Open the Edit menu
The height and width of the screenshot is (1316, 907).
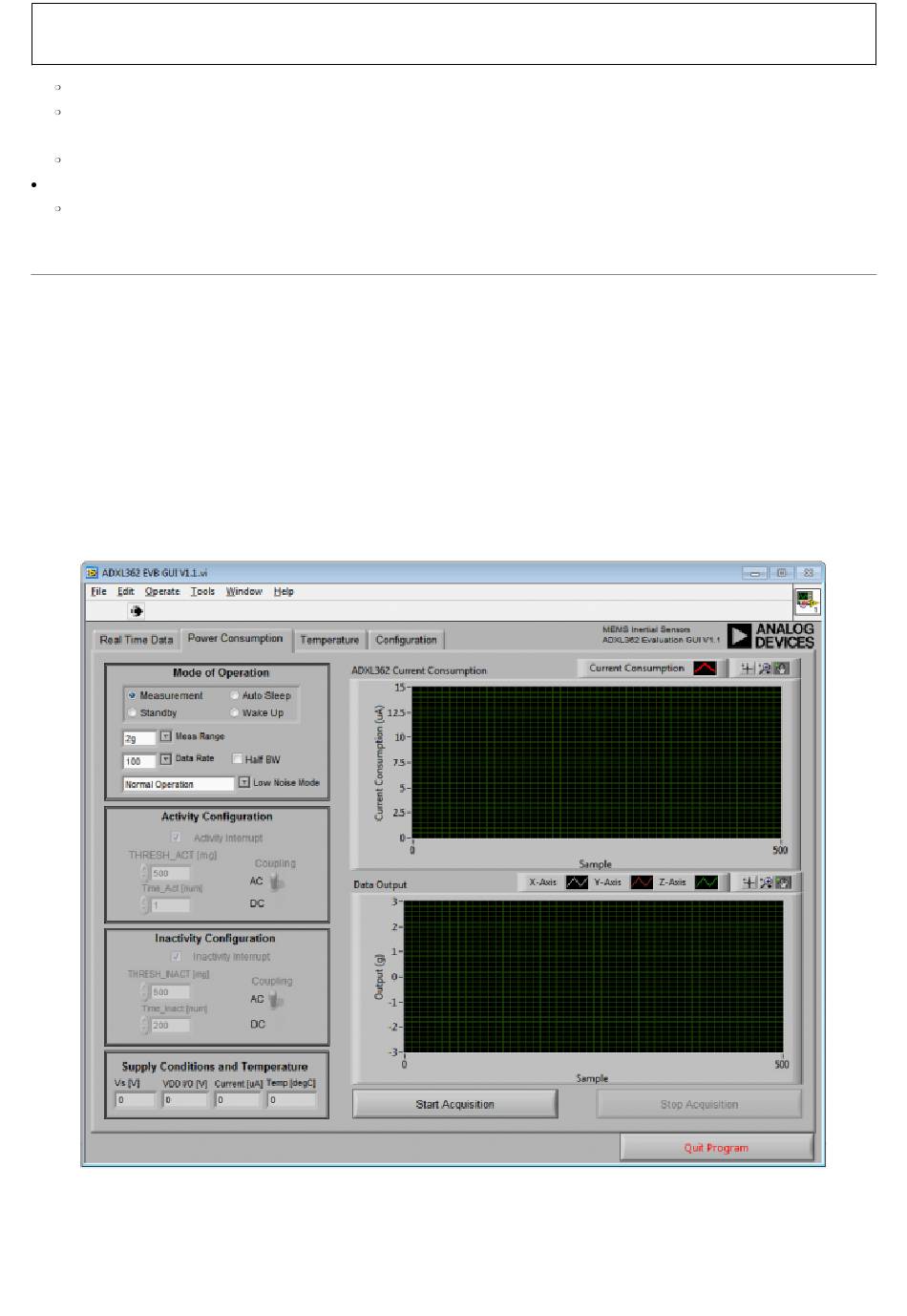pyautogui.click(x=125, y=592)
